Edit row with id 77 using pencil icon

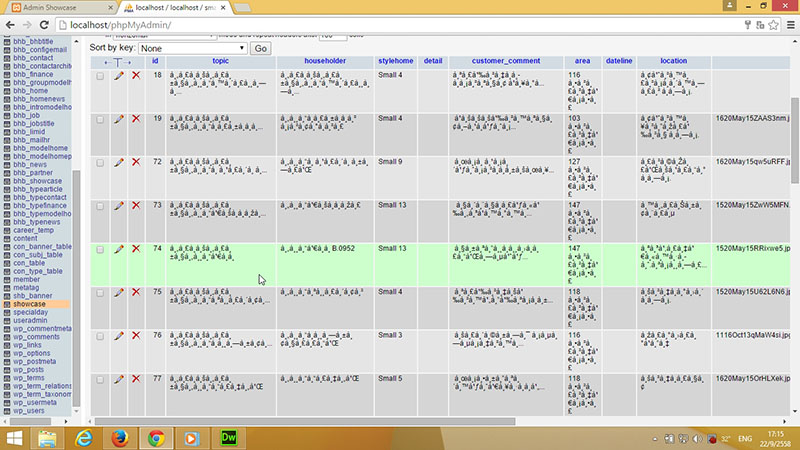(x=119, y=379)
